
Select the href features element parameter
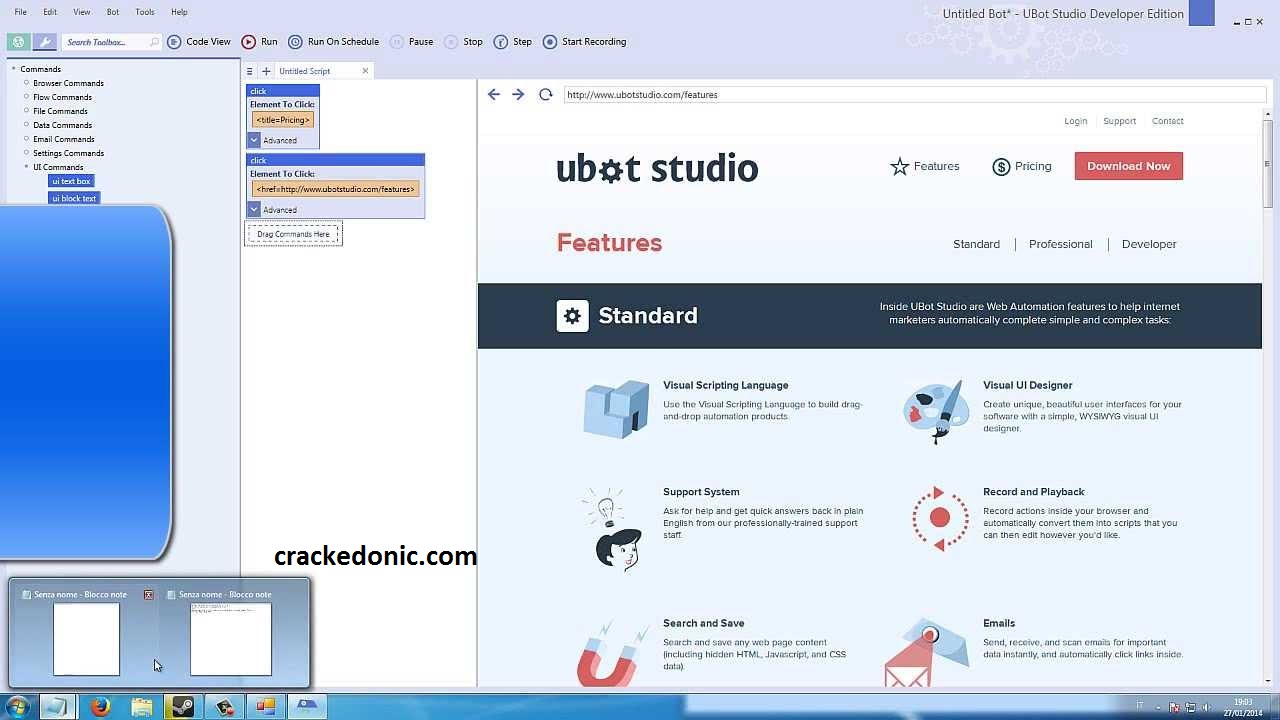click(x=335, y=189)
